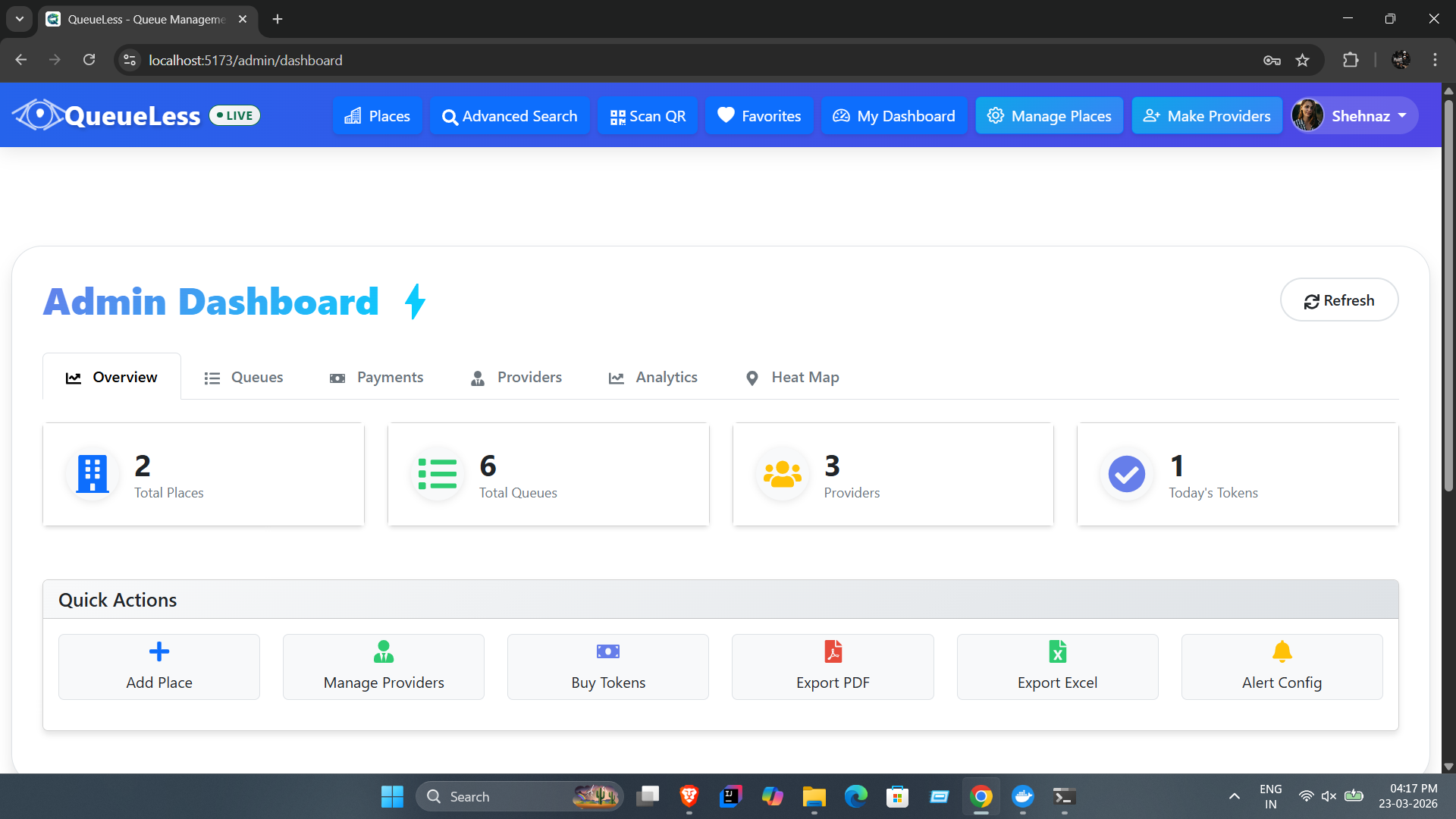Go to Places in the navbar
The height and width of the screenshot is (819, 1456).
pyautogui.click(x=377, y=115)
